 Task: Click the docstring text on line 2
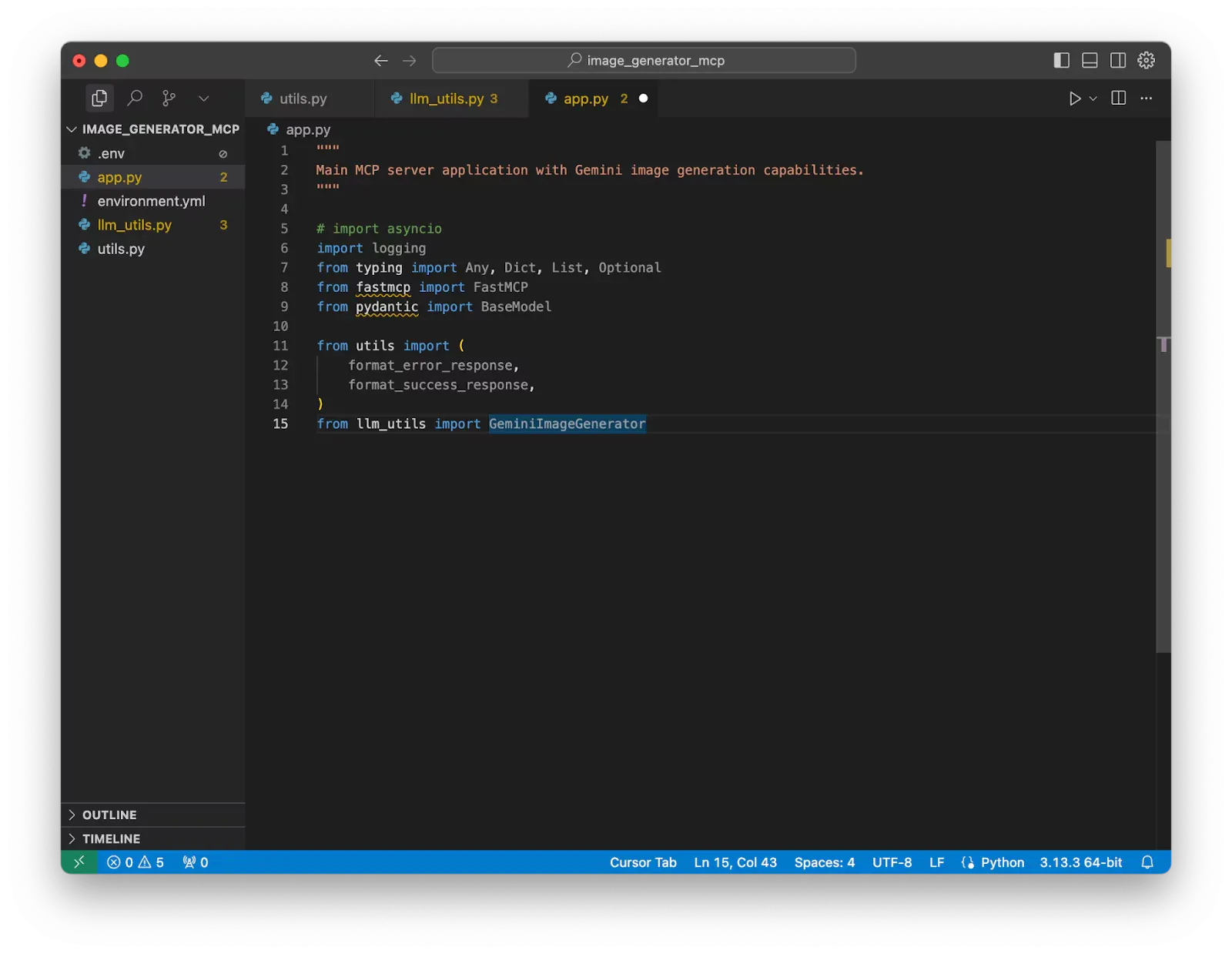(x=590, y=170)
